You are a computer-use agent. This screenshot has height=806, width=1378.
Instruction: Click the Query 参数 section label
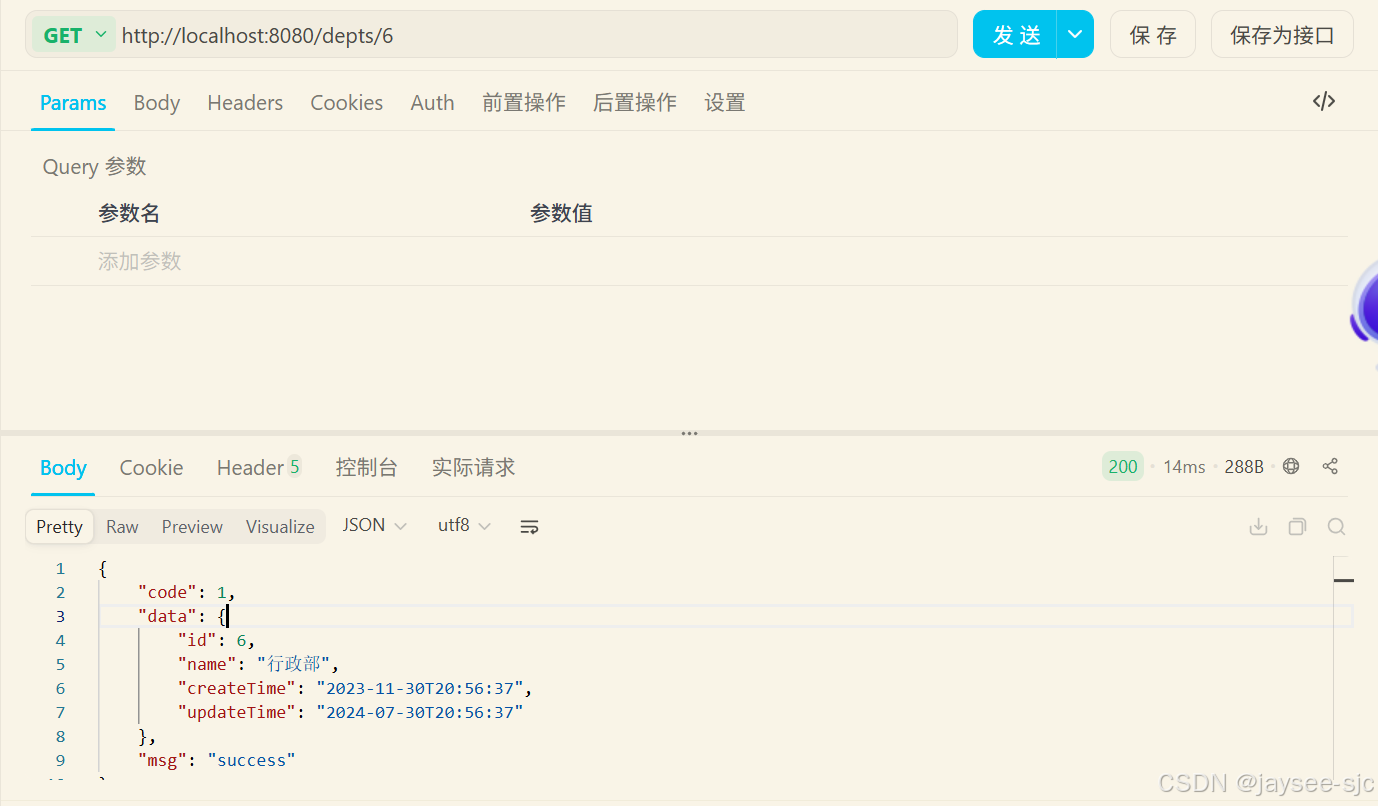pyautogui.click(x=95, y=167)
